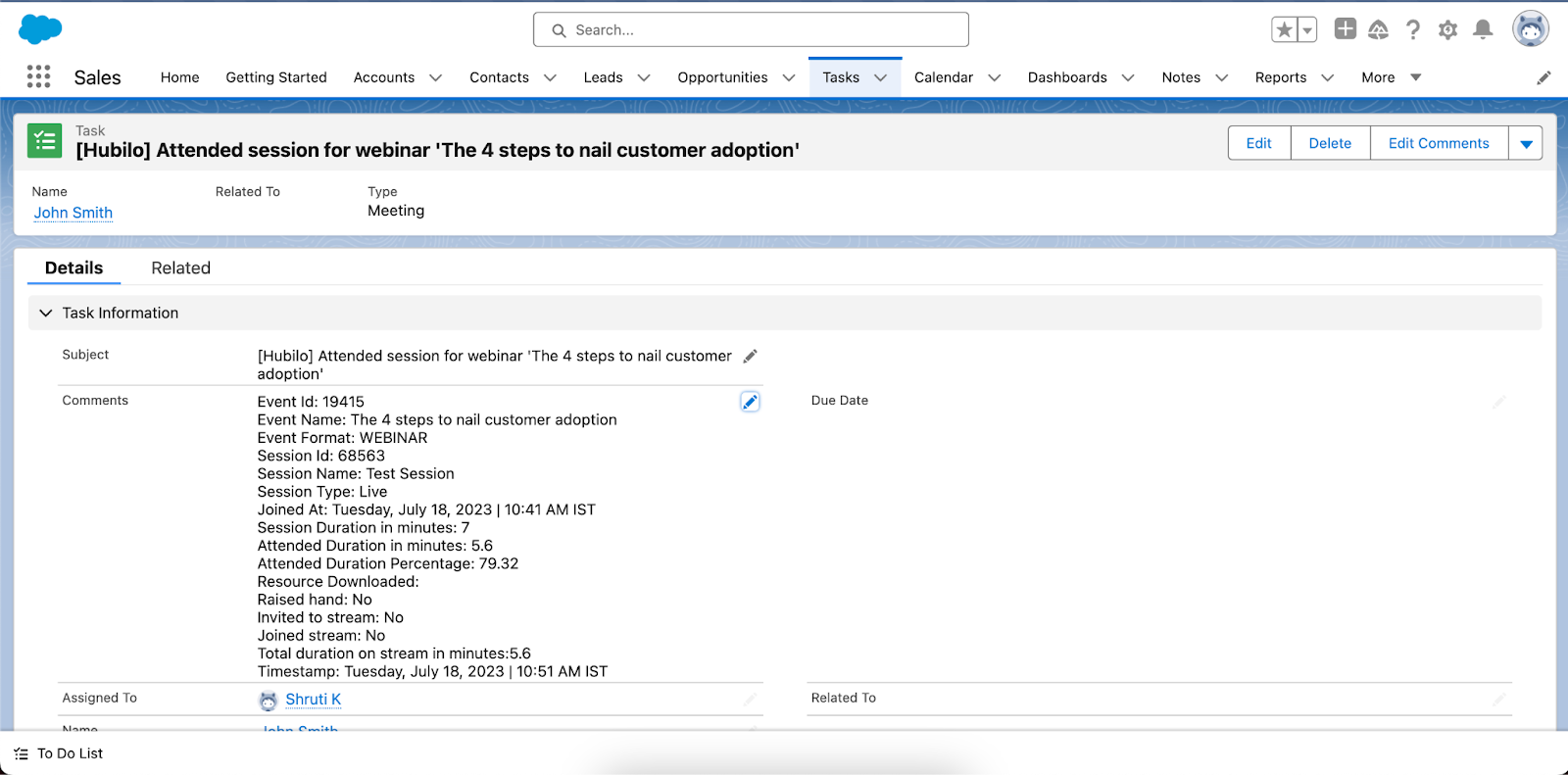
Task: Expand the Accounts tab dropdown chevron
Action: [436, 78]
